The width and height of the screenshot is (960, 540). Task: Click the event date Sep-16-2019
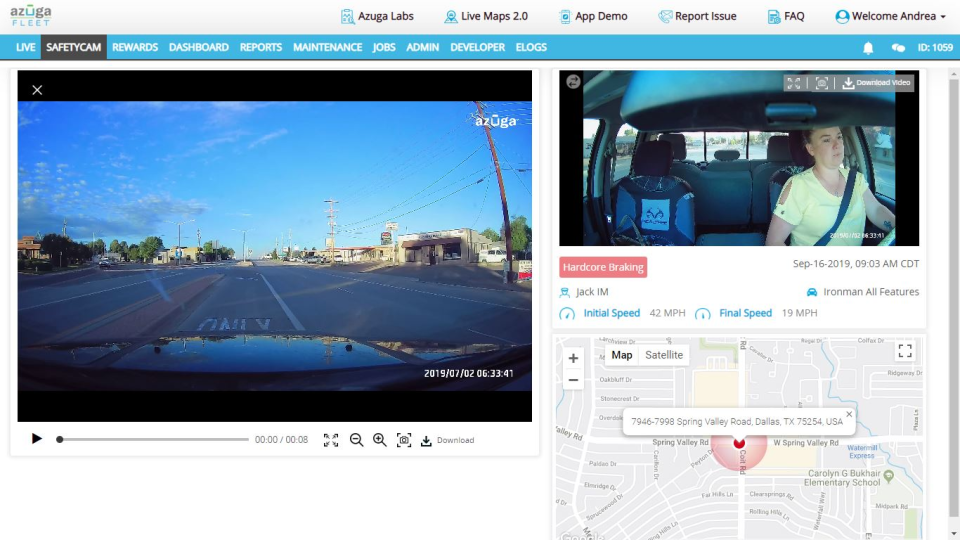click(855, 264)
